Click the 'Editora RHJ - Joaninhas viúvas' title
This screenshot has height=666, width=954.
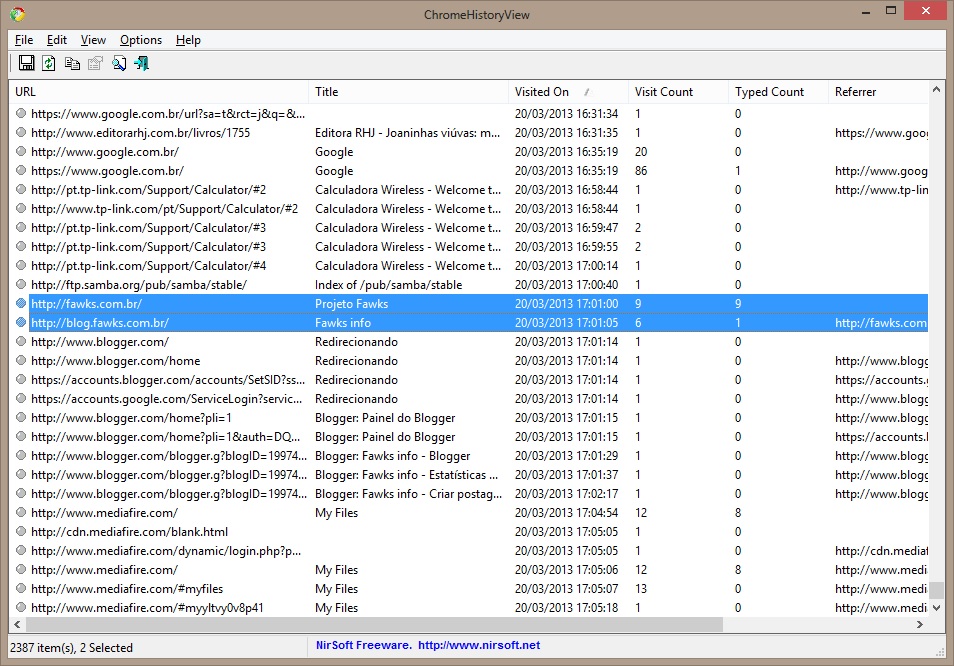pos(407,133)
